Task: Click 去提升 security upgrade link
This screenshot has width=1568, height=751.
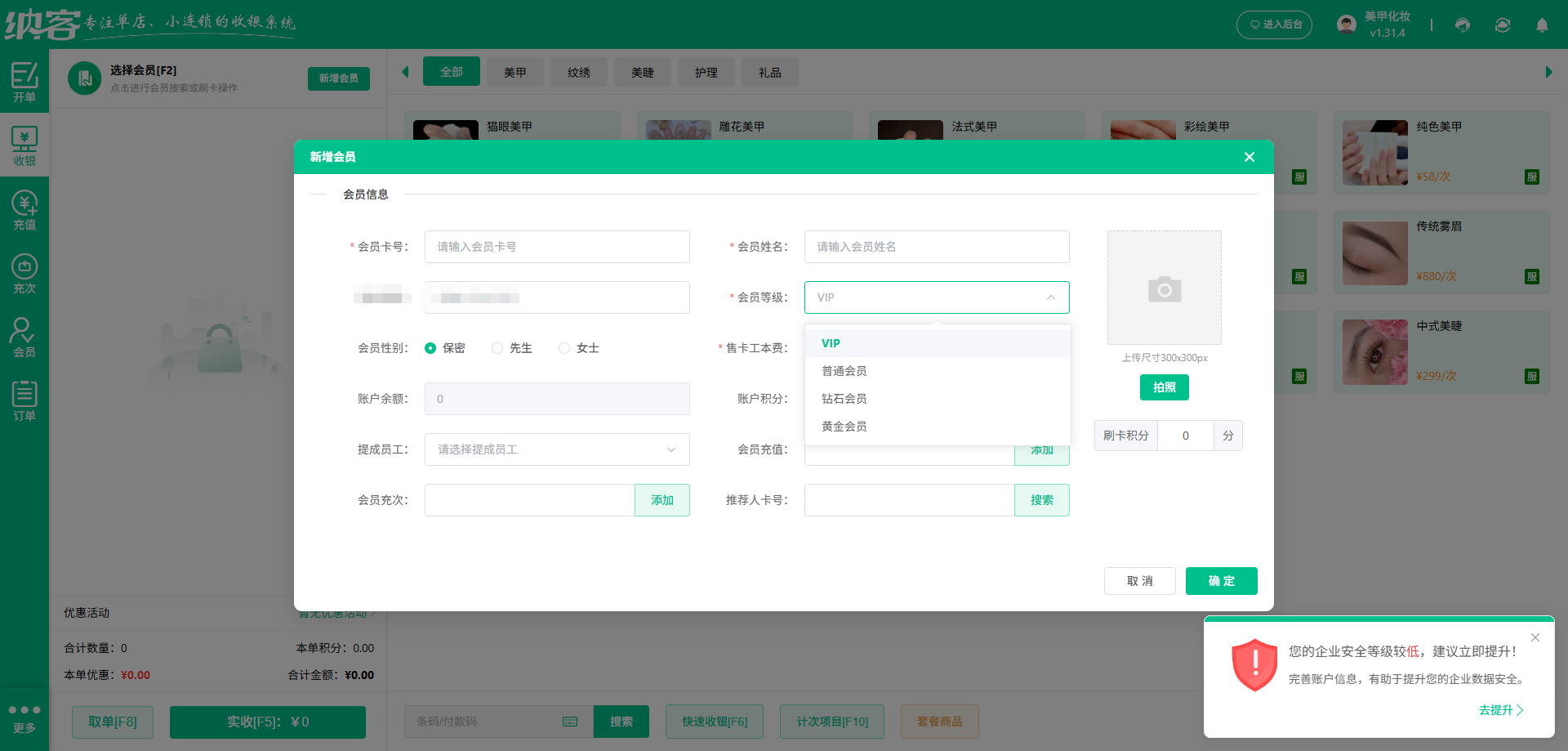Action: 1500,710
